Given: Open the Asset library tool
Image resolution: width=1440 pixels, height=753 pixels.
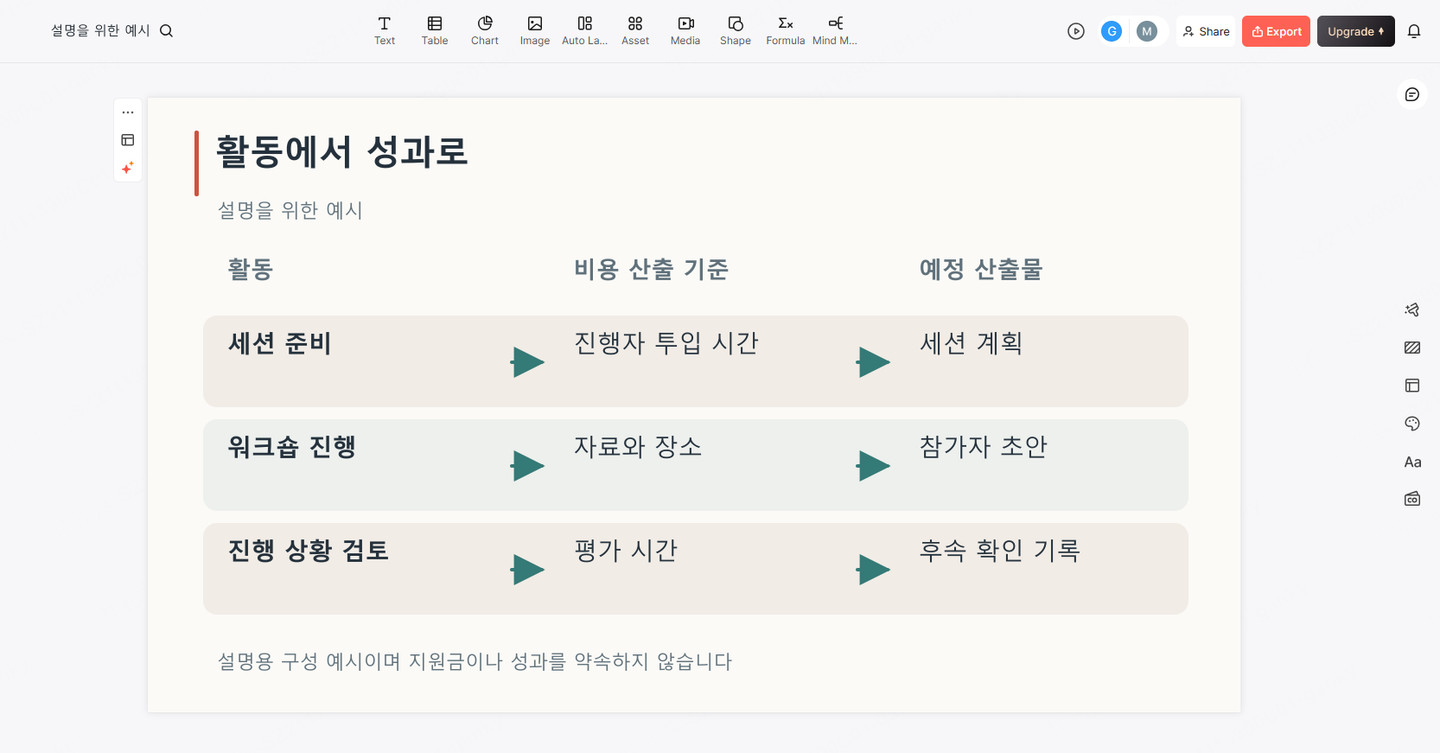Looking at the screenshot, I should [635, 30].
